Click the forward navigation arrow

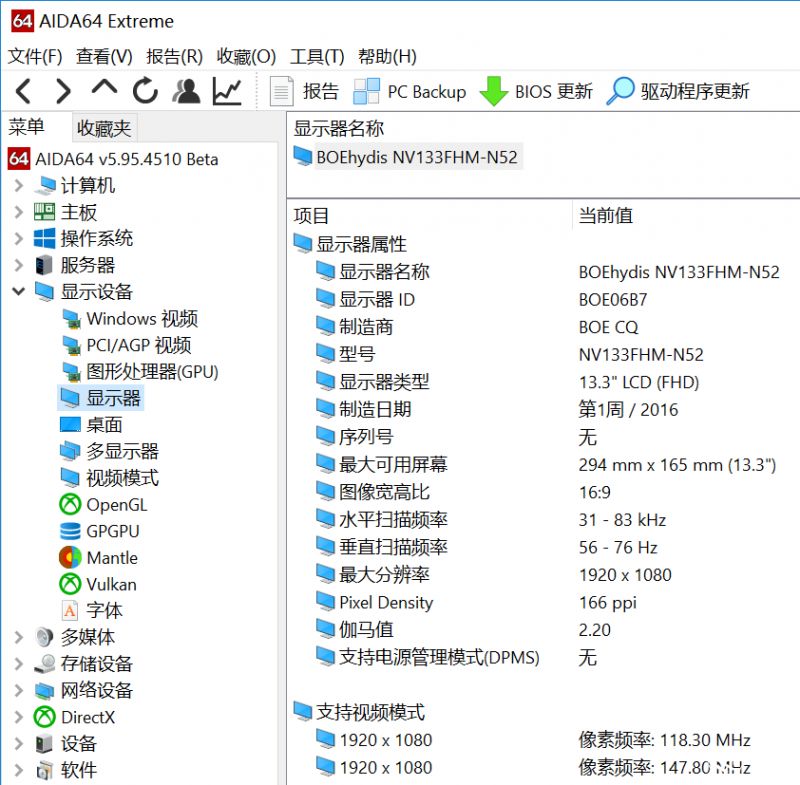(62, 90)
